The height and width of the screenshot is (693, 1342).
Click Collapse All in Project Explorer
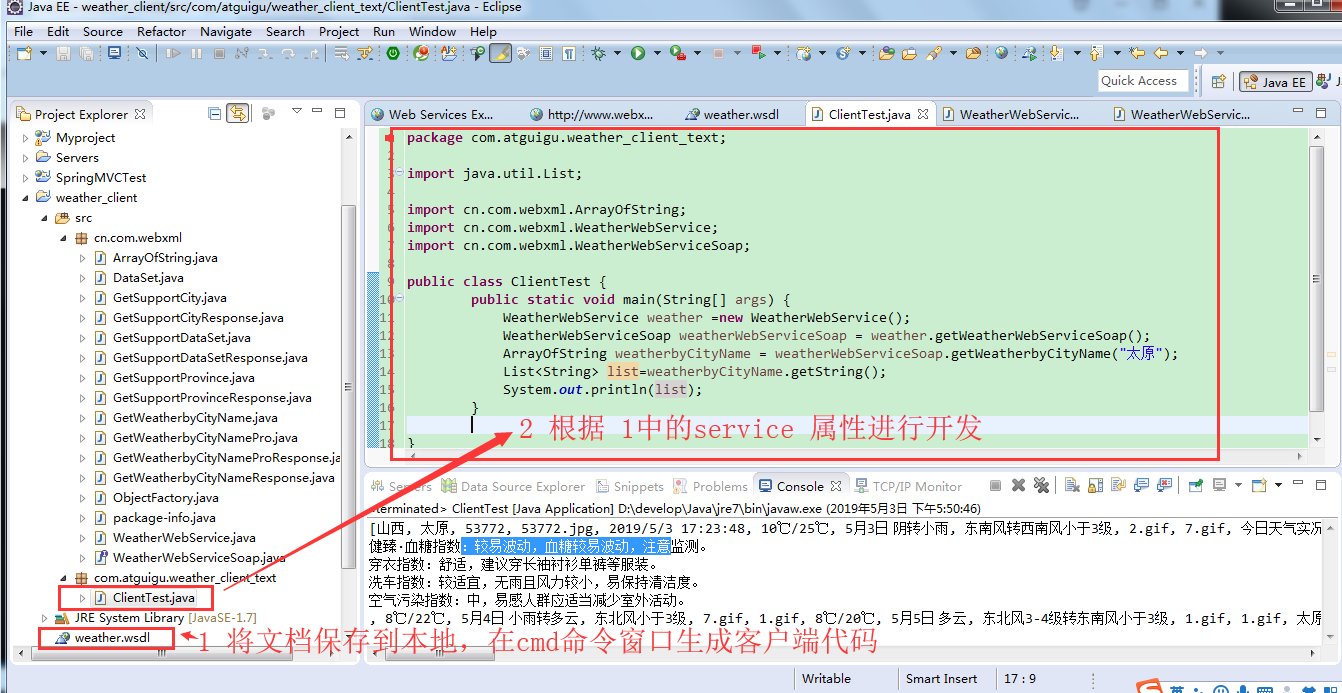[214, 114]
